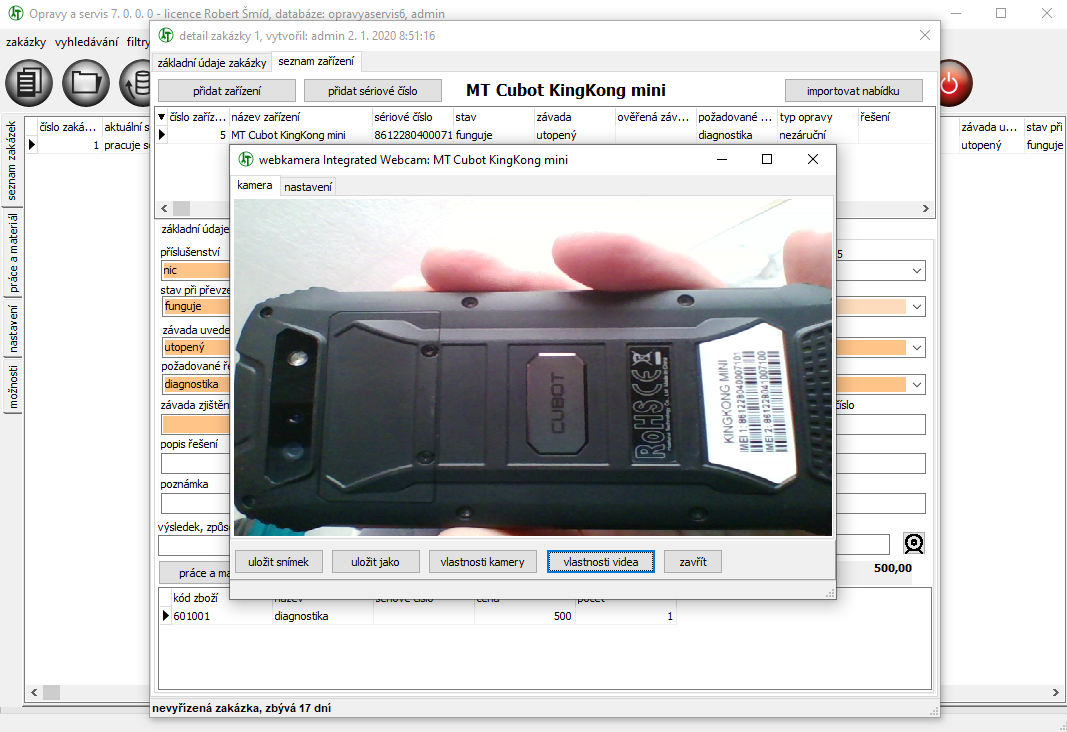The width and height of the screenshot is (1067, 732).
Task: Click číslo zaká… header in main window
Action: pos(69,127)
